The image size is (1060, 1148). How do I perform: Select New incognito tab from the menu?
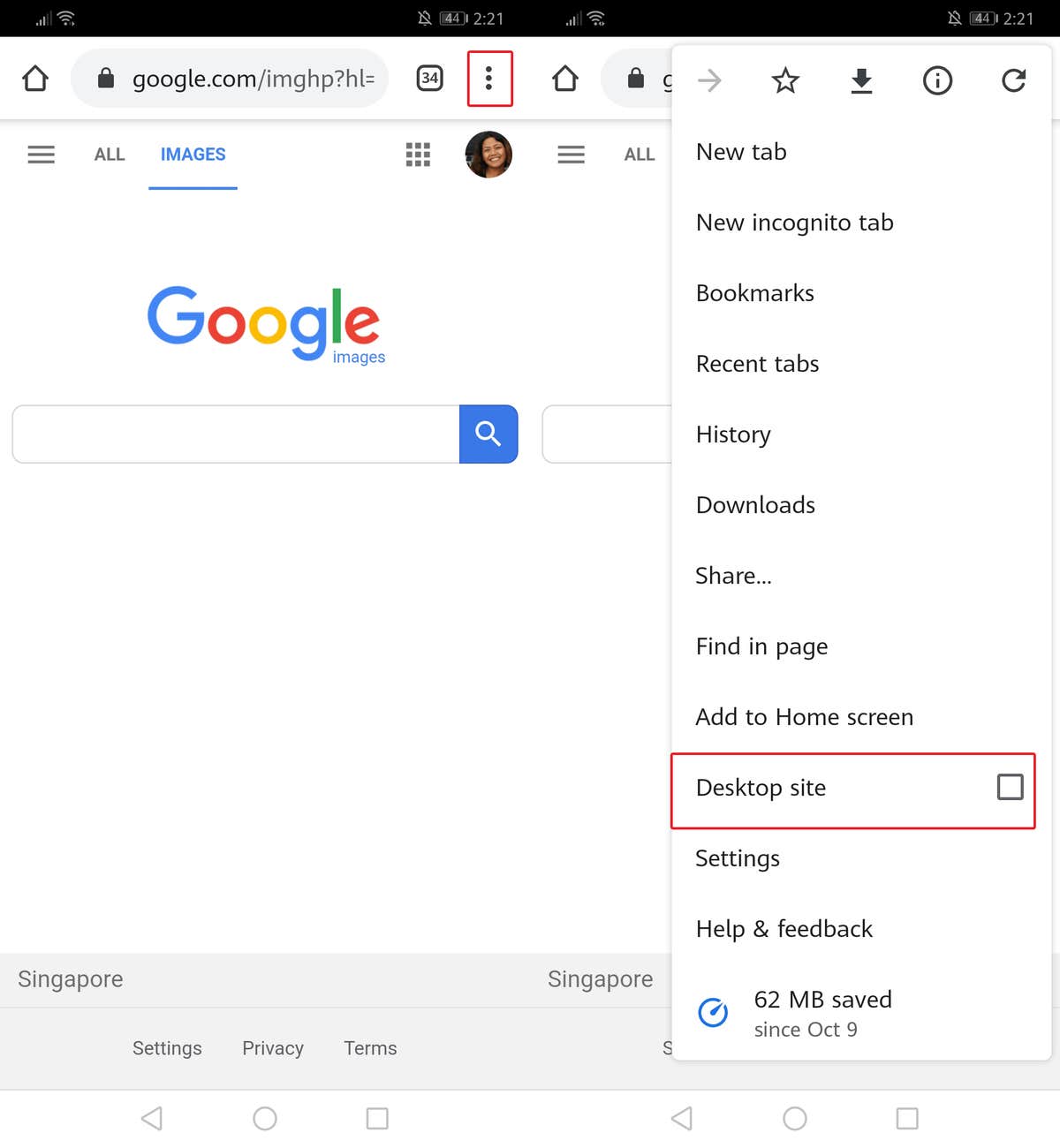794,223
